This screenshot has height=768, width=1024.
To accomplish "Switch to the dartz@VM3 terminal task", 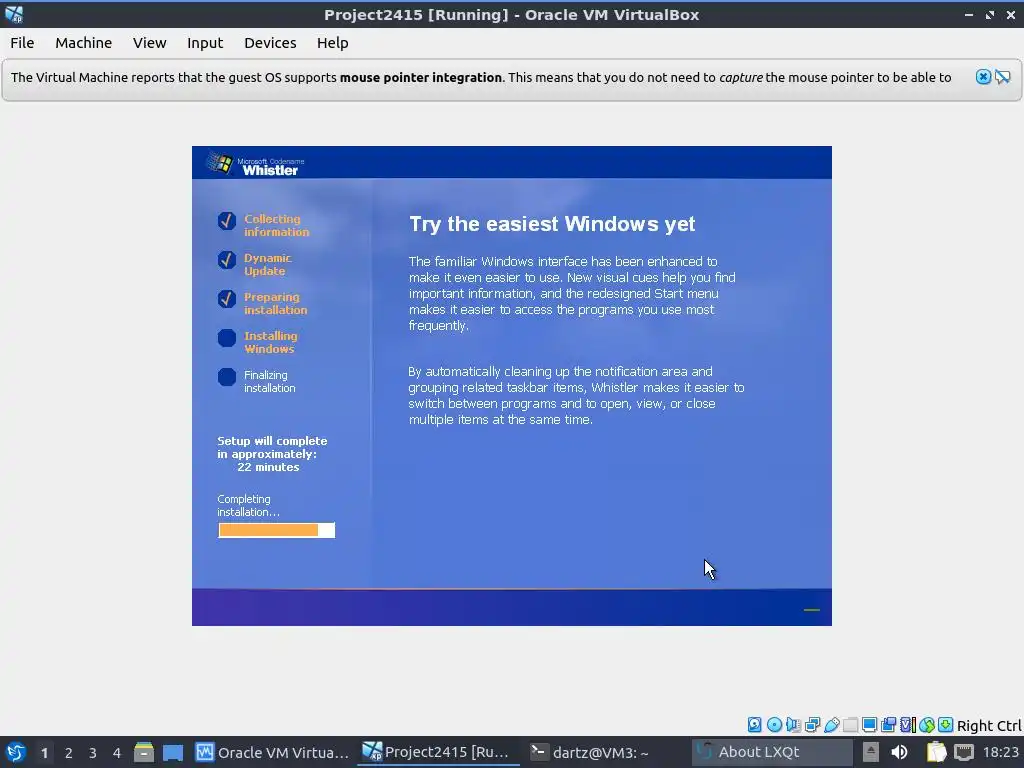I will (605, 752).
